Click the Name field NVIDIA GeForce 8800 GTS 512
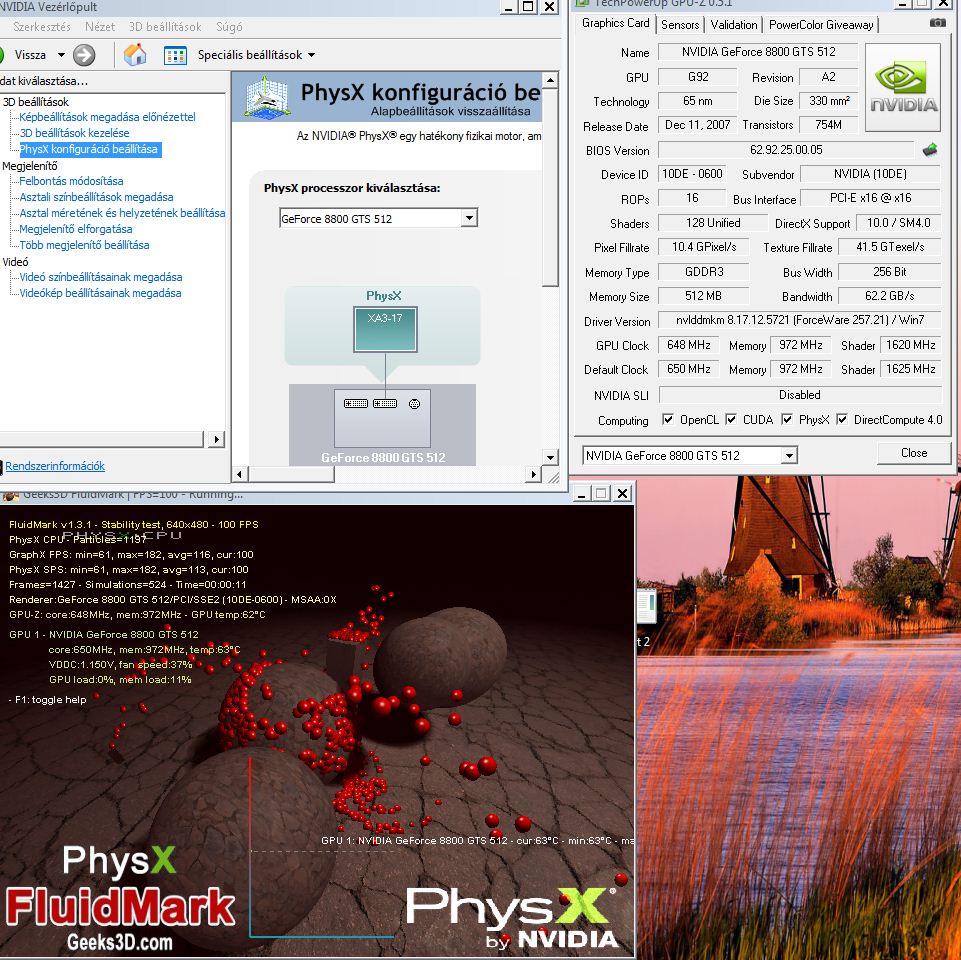The height and width of the screenshot is (960, 961). click(758, 52)
